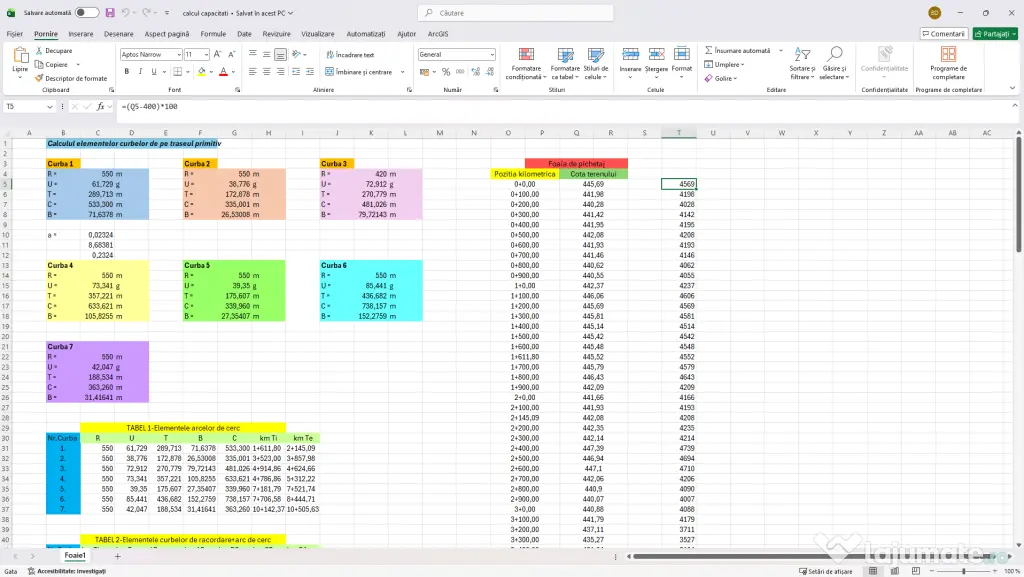This screenshot has height=577, width=1024.
Task: Align text right icon
Action: coord(280,72)
